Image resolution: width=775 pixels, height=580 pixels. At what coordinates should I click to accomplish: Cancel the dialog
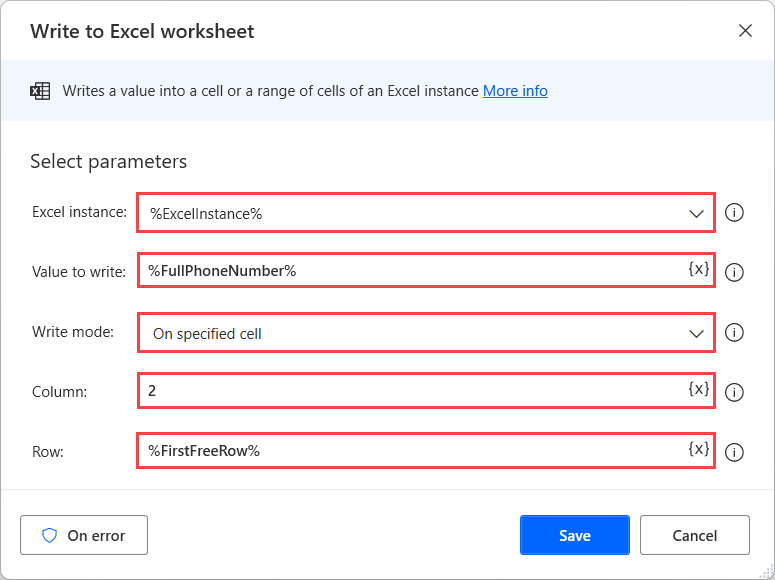[x=694, y=535]
